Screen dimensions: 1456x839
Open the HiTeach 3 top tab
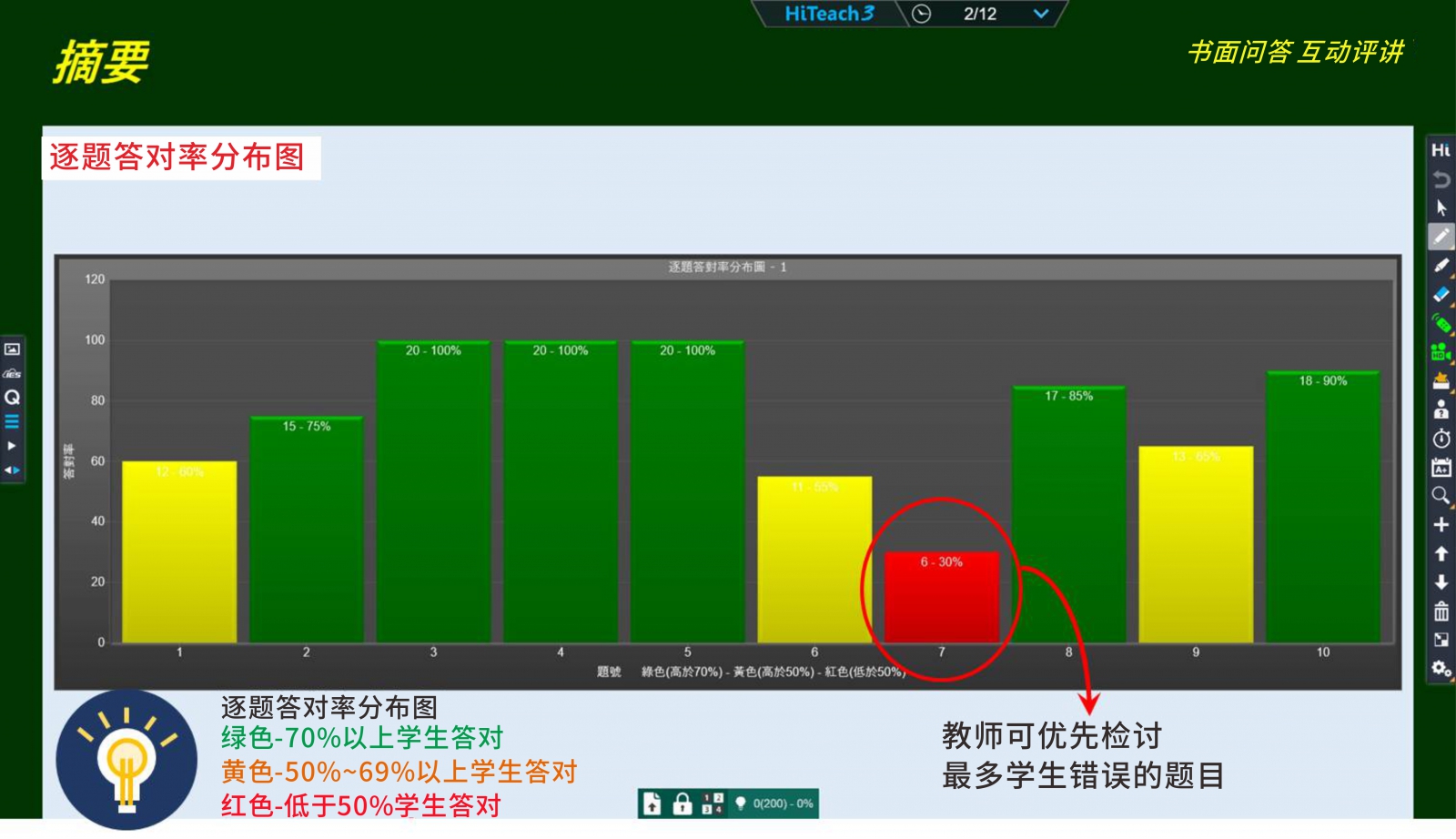[828, 14]
